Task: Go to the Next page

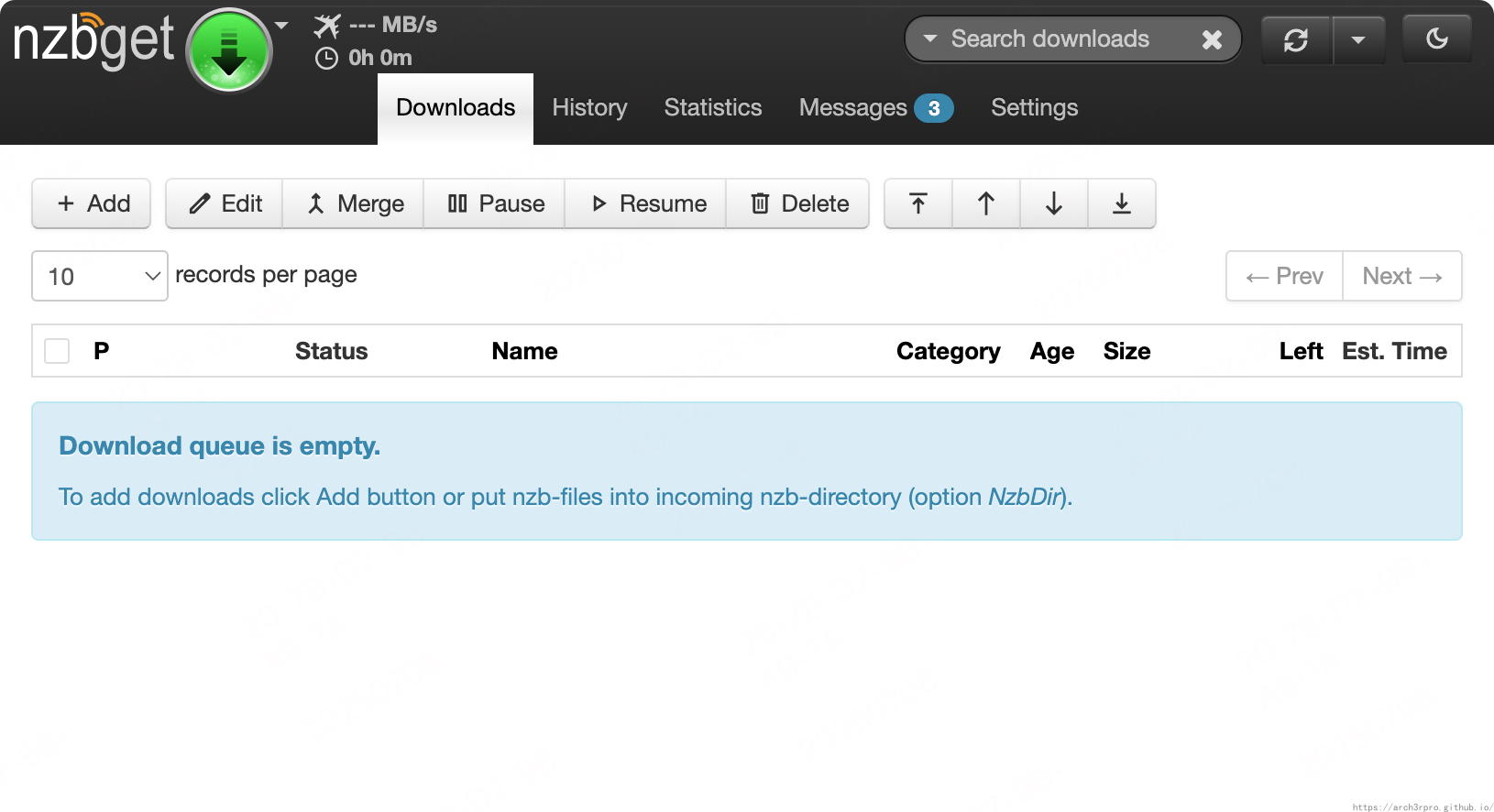Action: (x=1401, y=276)
